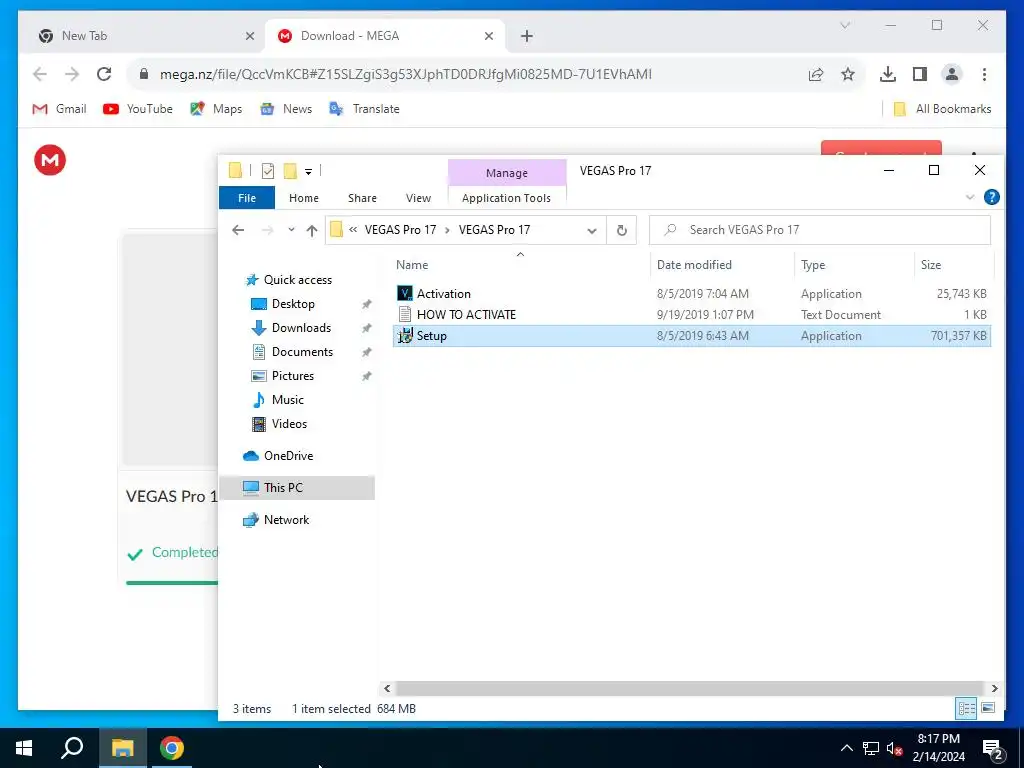1024x768 pixels.
Task: Open Translate bookmark
Action: pos(364,109)
